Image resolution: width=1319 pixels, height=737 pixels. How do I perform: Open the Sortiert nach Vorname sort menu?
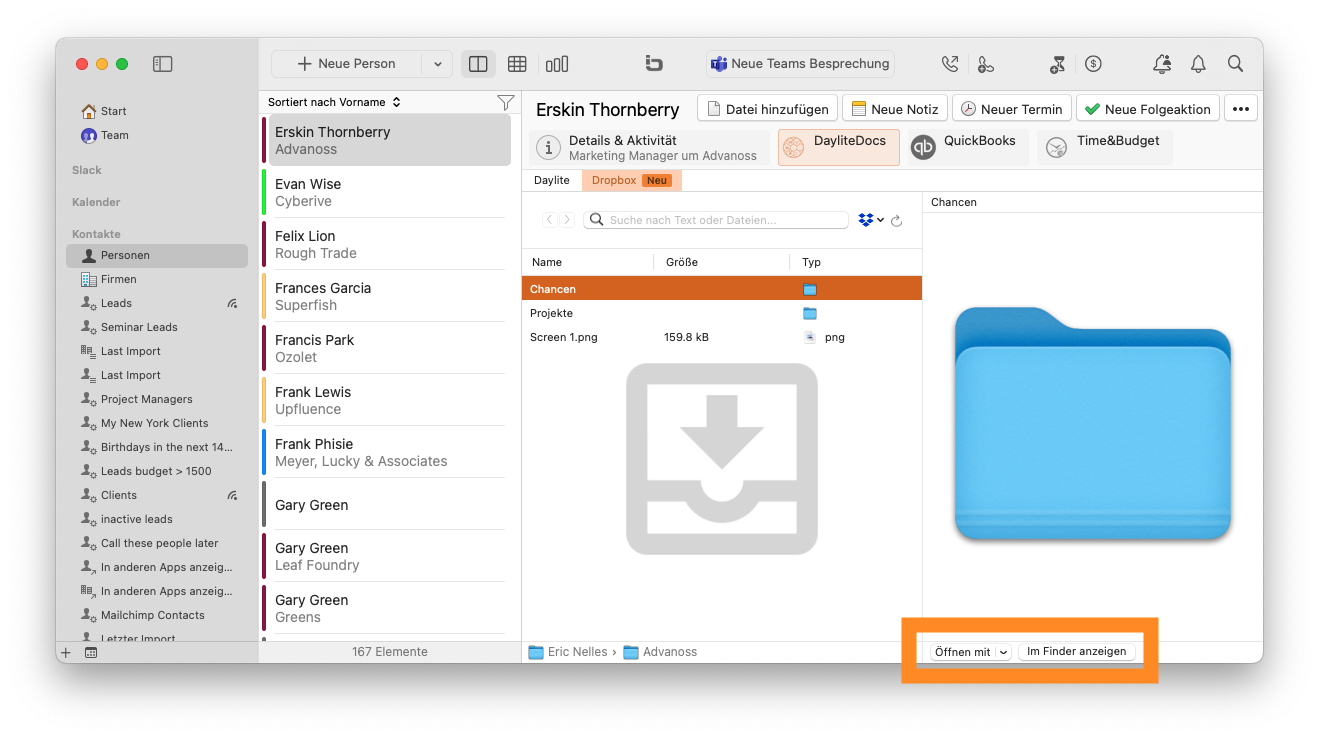(x=334, y=102)
